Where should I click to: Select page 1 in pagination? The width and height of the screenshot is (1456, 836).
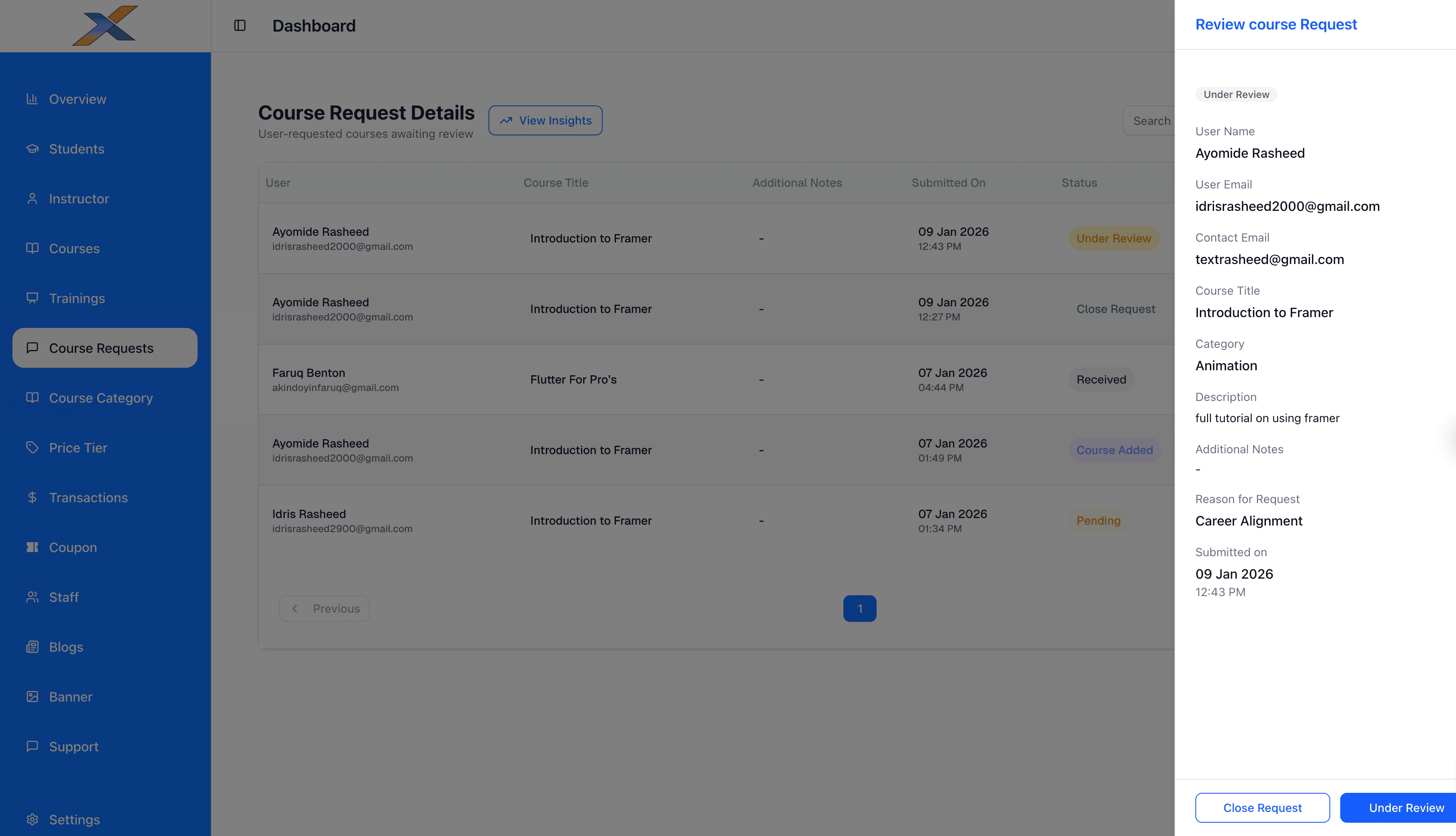[860, 609]
